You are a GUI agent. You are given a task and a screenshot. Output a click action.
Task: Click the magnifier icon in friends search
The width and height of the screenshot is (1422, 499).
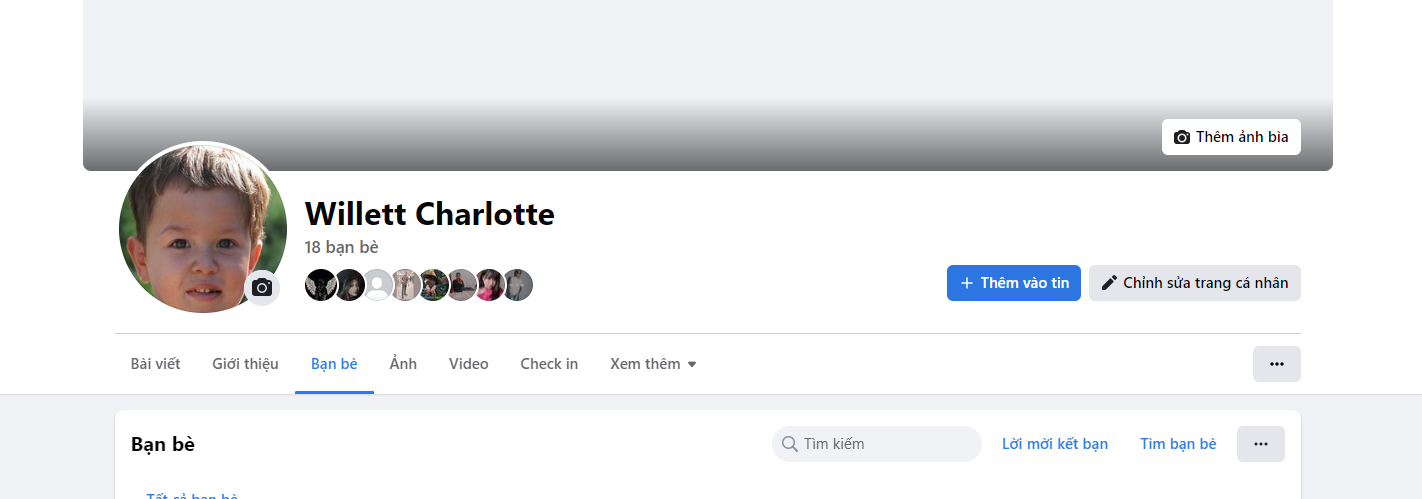click(789, 444)
